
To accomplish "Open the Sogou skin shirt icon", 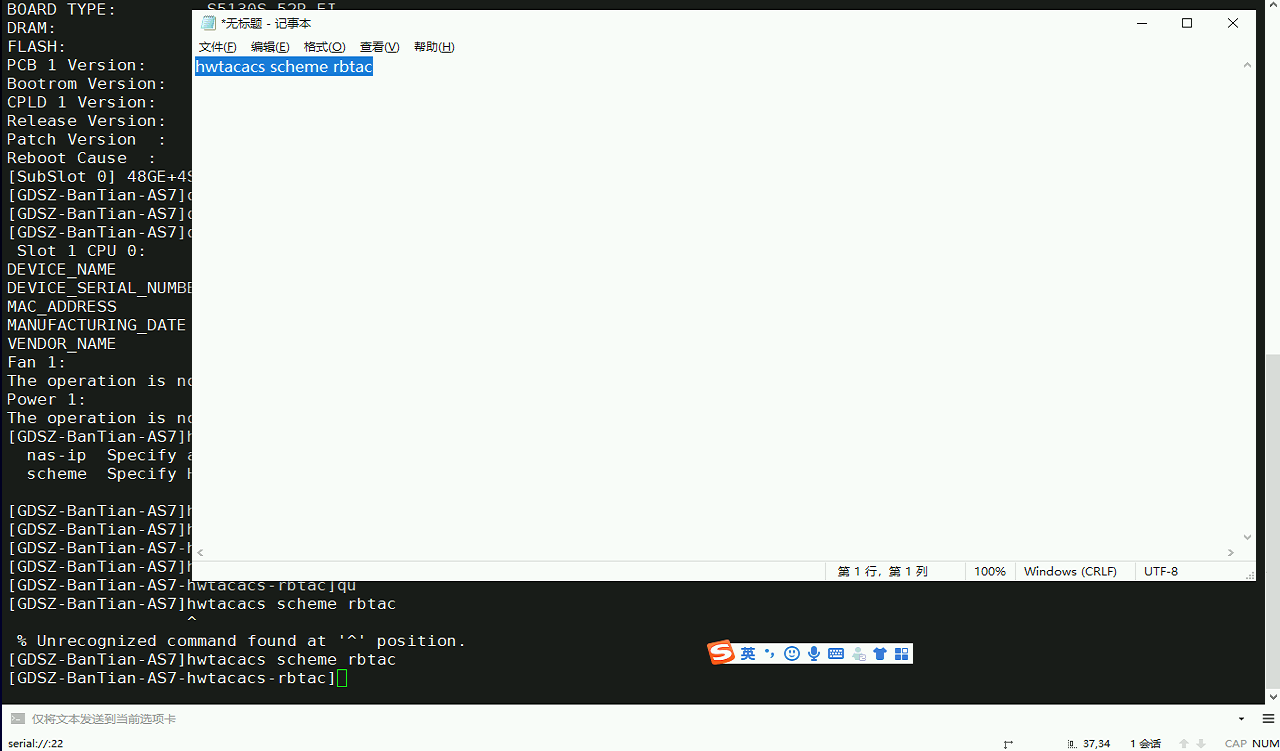I will pyautogui.click(x=880, y=654).
